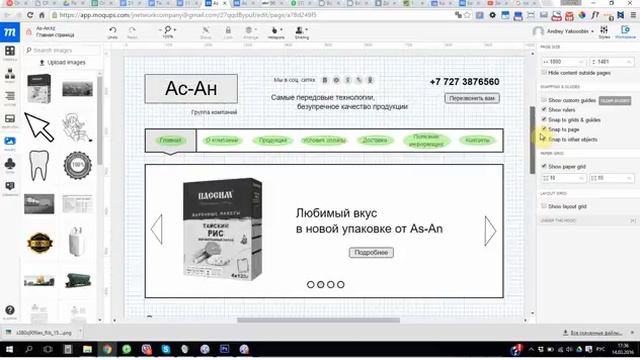Image resolution: width=640 pixels, height=360 pixels.
Task: Toggle Show paper grid checkbox
Action: pos(544,167)
